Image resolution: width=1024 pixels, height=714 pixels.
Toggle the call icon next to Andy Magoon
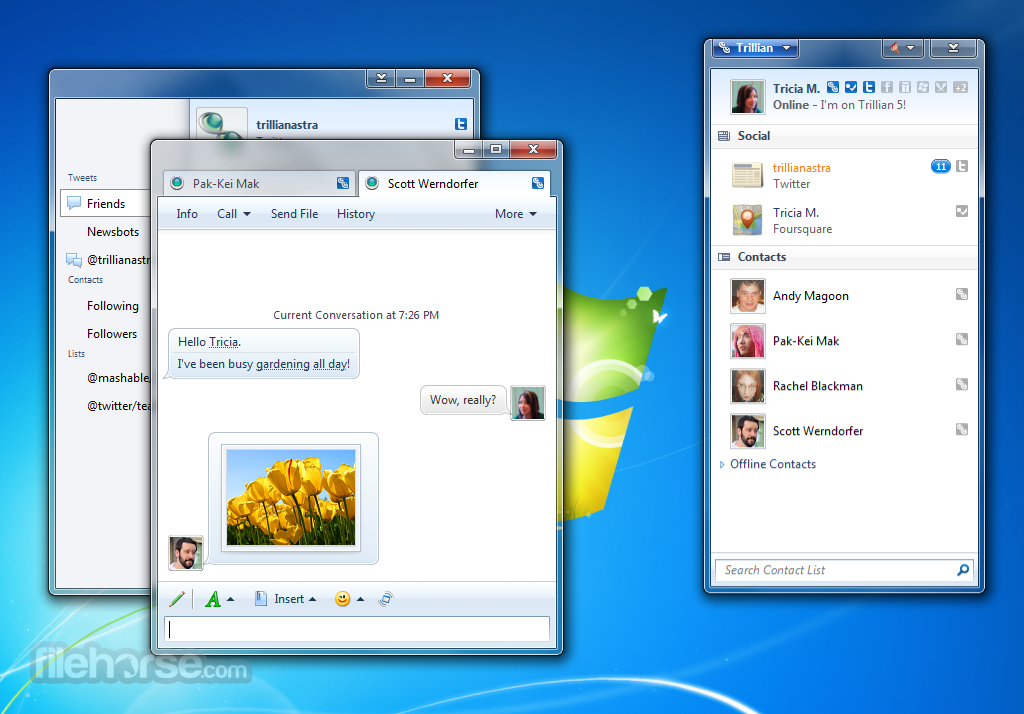(x=961, y=294)
